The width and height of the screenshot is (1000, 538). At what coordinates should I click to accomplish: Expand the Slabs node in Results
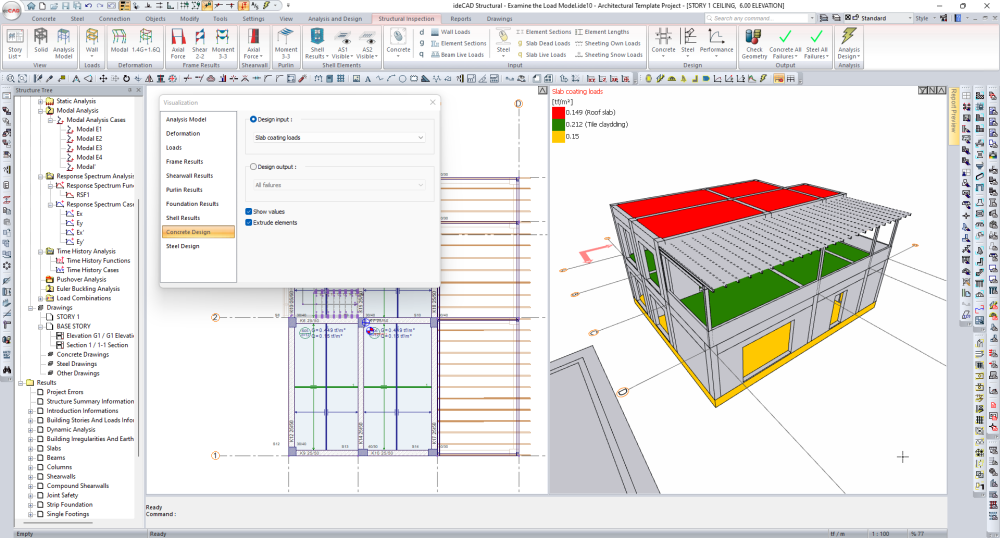pos(31,447)
